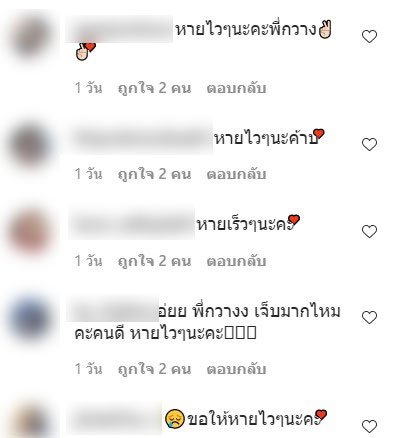View likes on the first comment
Screen dimensions: 400x438
155,89
